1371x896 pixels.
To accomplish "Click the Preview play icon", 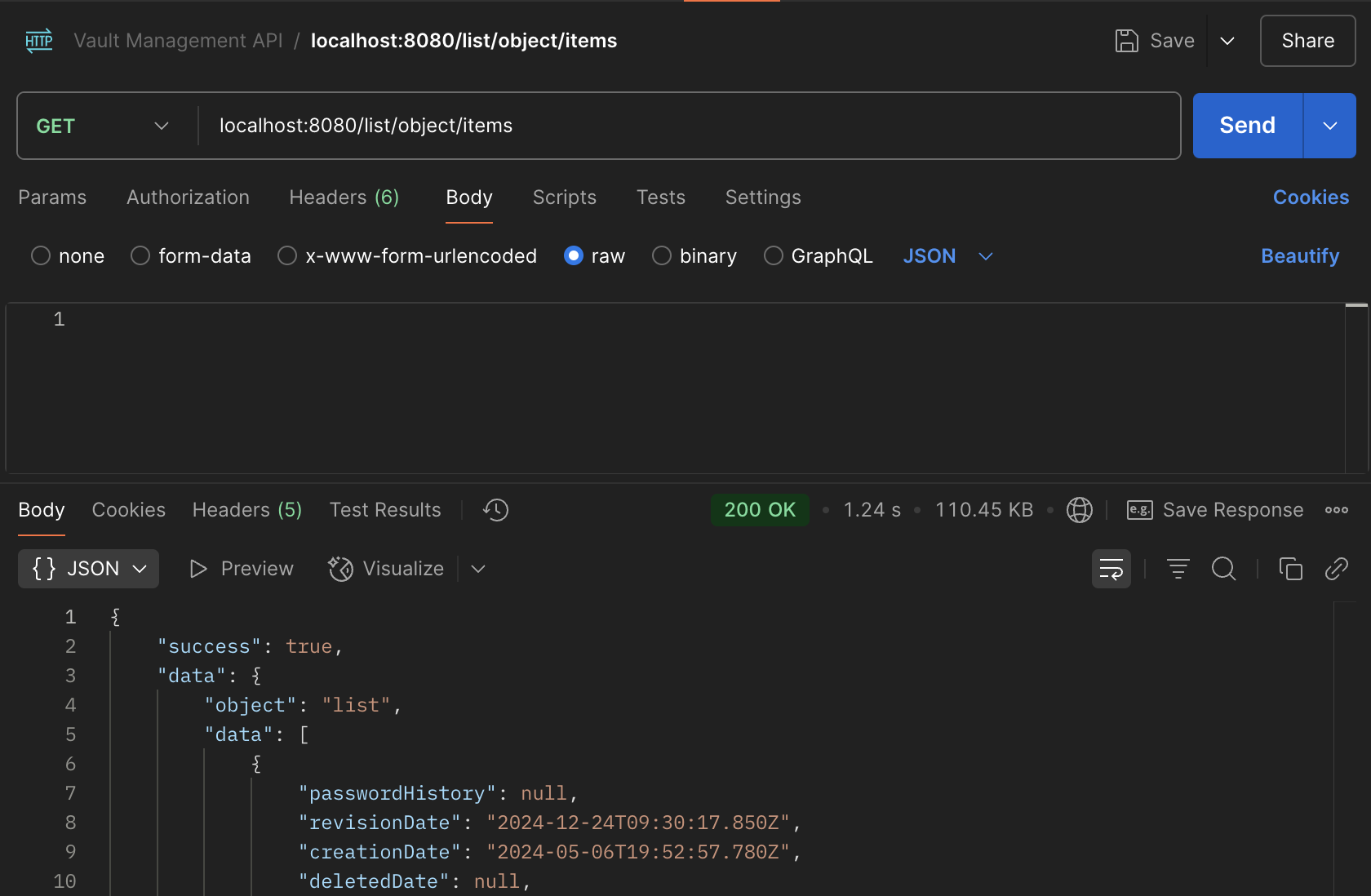I will tap(197, 569).
